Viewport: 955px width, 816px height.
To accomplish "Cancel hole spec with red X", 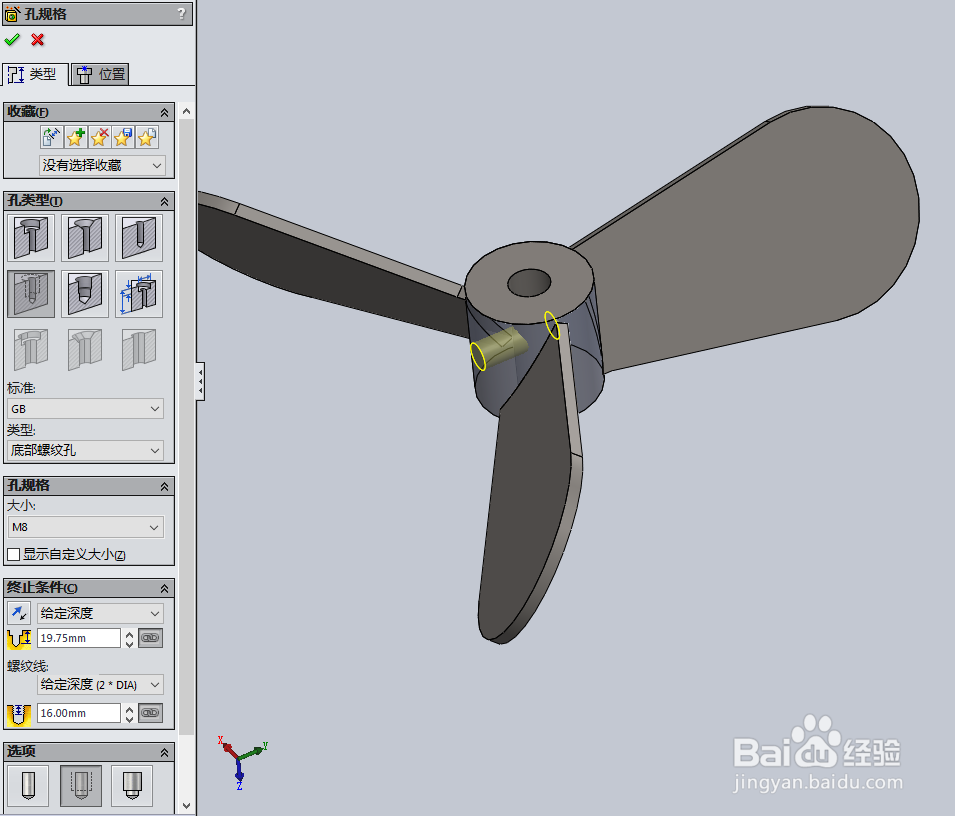I will click(x=38, y=40).
